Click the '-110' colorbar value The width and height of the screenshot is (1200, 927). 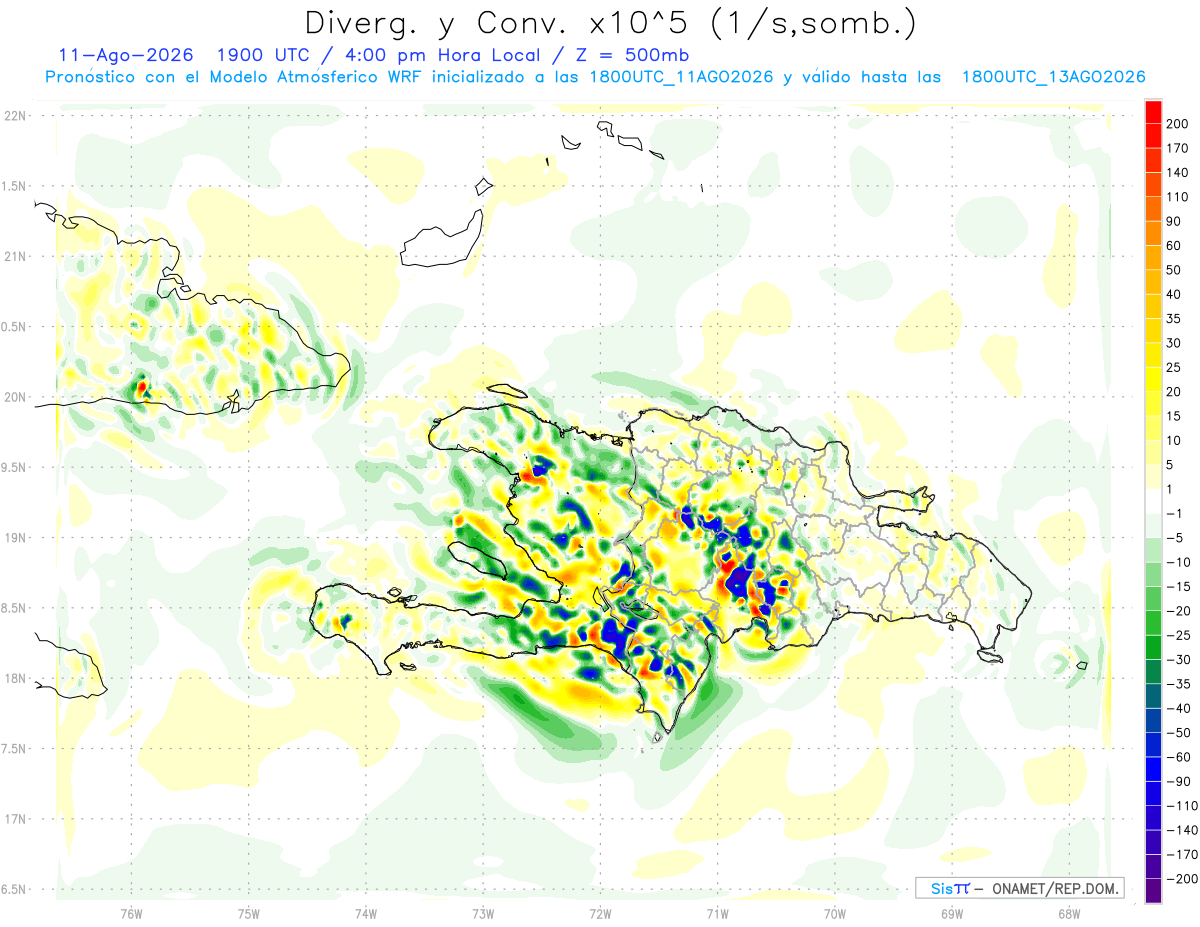(1181, 808)
